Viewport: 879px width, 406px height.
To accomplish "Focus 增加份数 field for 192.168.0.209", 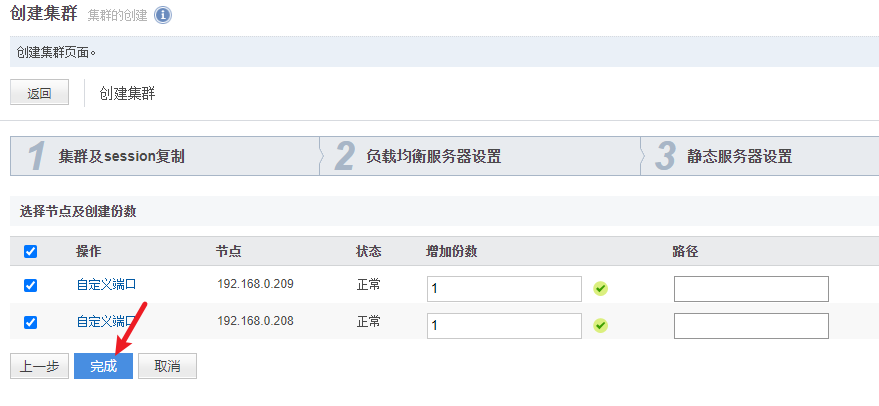I will (505, 289).
